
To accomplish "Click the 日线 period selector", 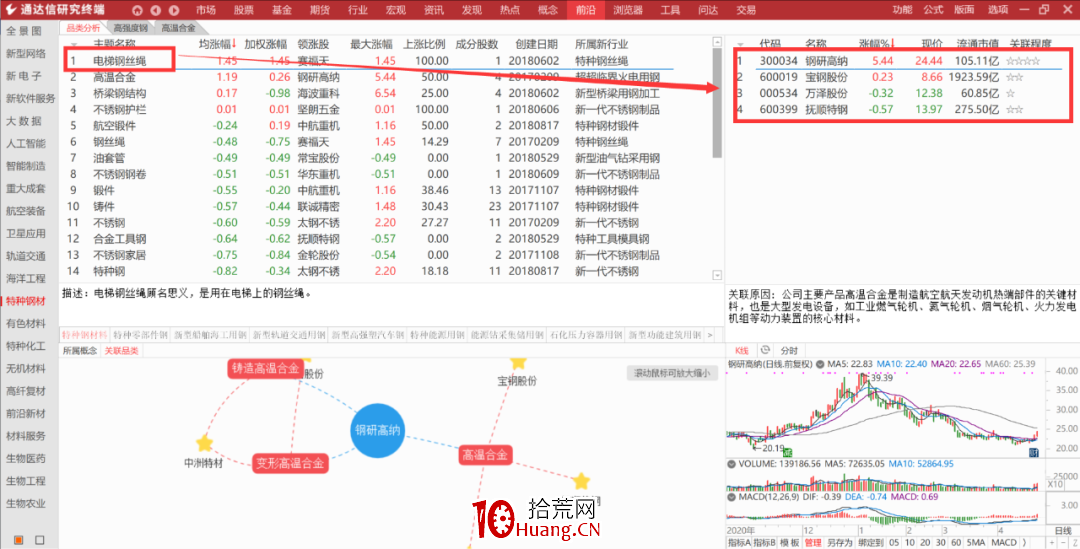I will coord(1063,530).
